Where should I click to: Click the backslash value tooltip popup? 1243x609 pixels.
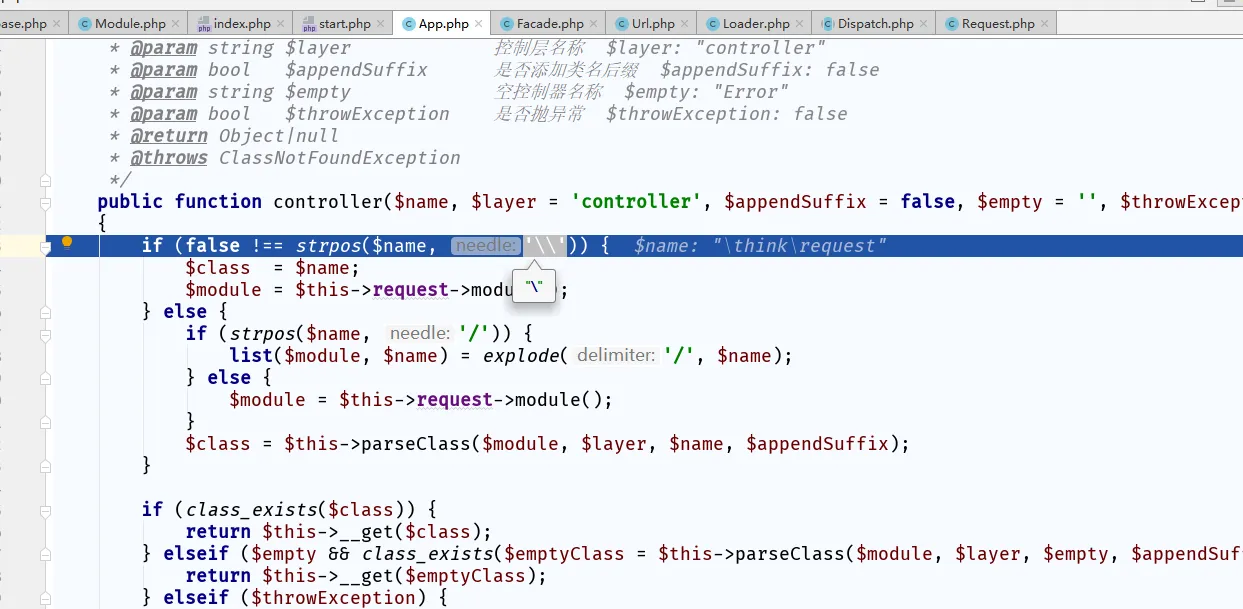click(535, 287)
